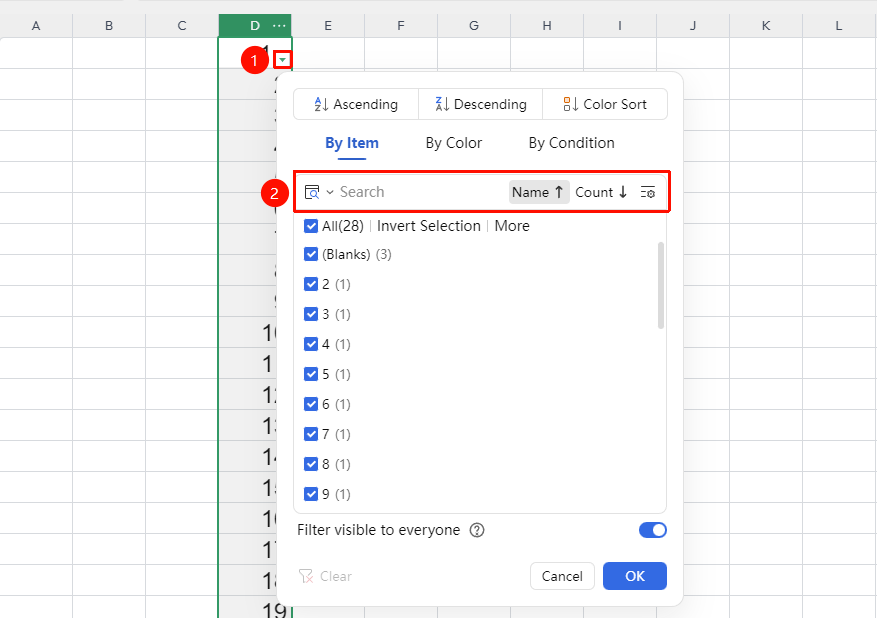
Task: Switch to the By Condition tab
Action: (x=572, y=143)
